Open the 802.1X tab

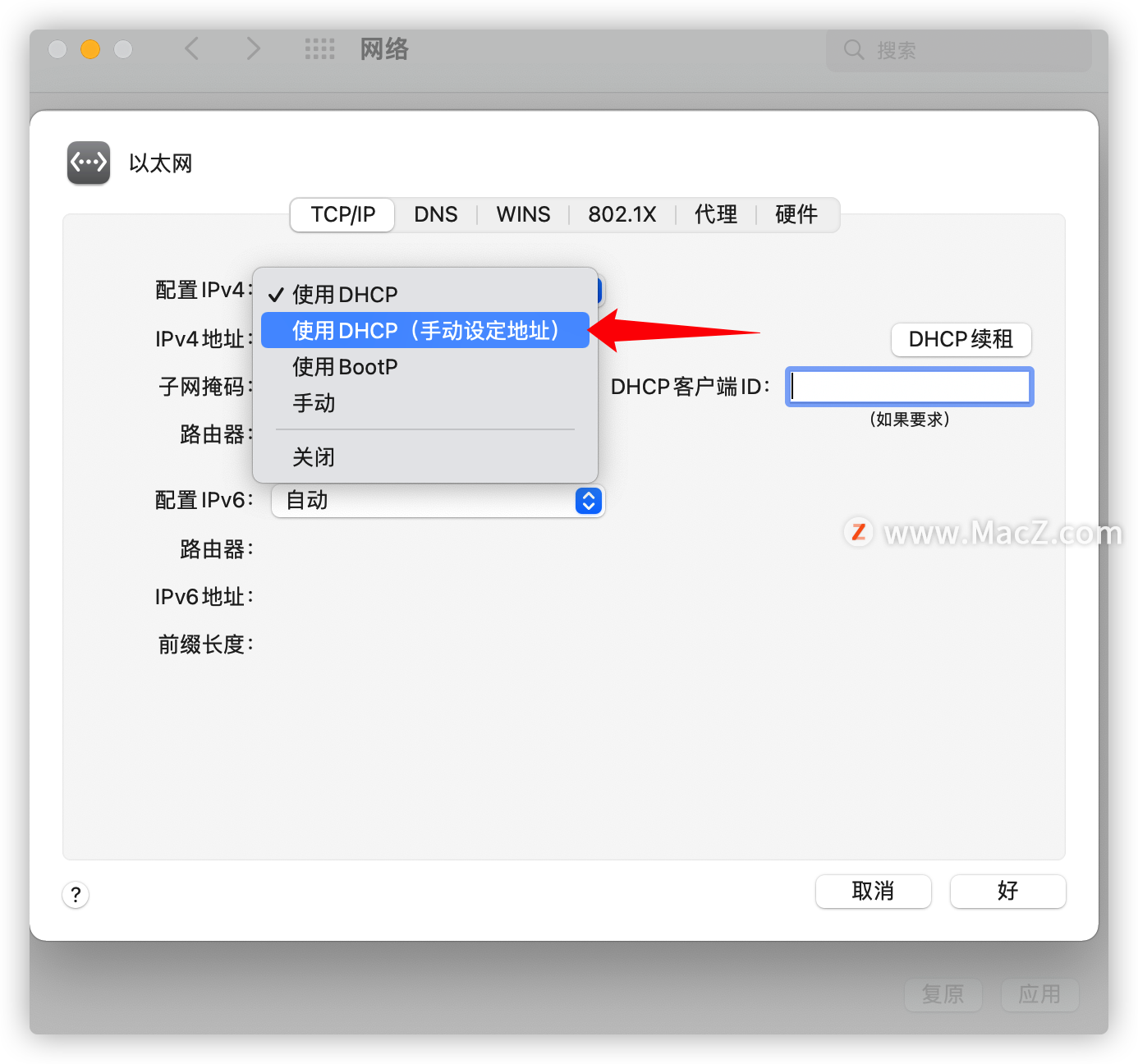point(622,214)
